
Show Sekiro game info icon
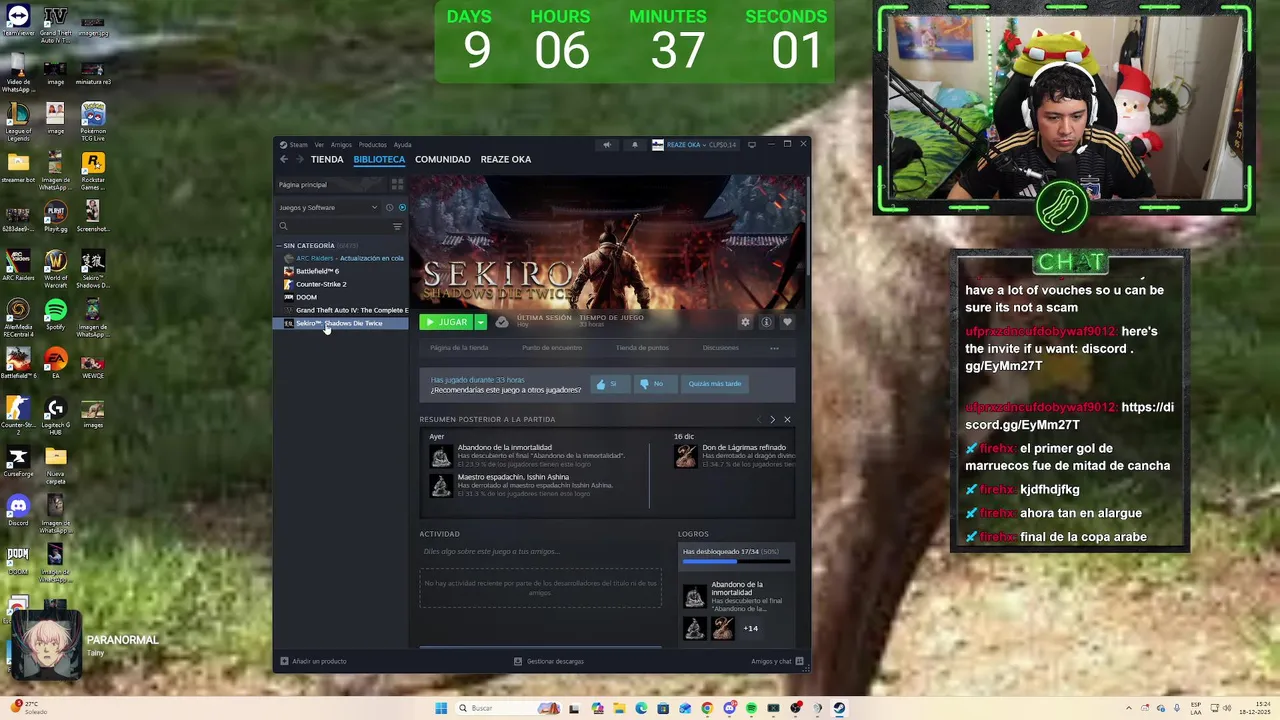[766, 322]
